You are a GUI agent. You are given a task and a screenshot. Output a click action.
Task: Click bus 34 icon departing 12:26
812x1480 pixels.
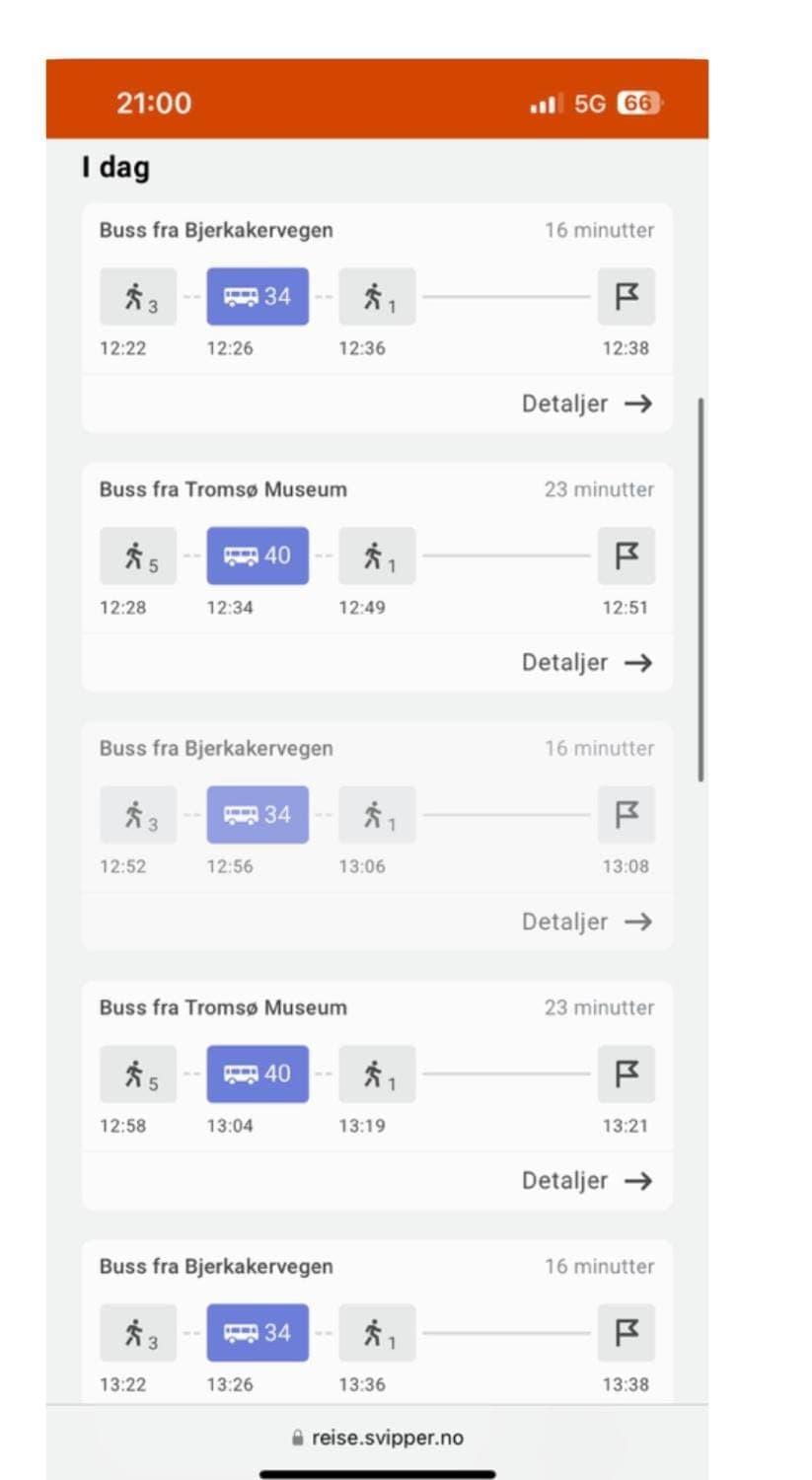(x=257, y=296)
